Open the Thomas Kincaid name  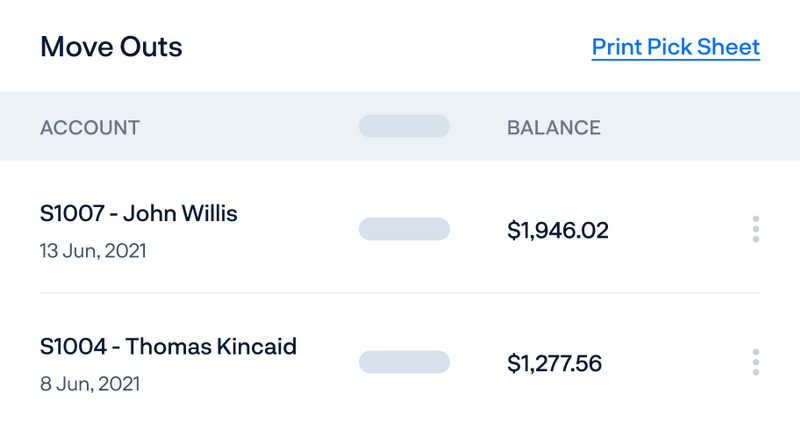[211, 346]
